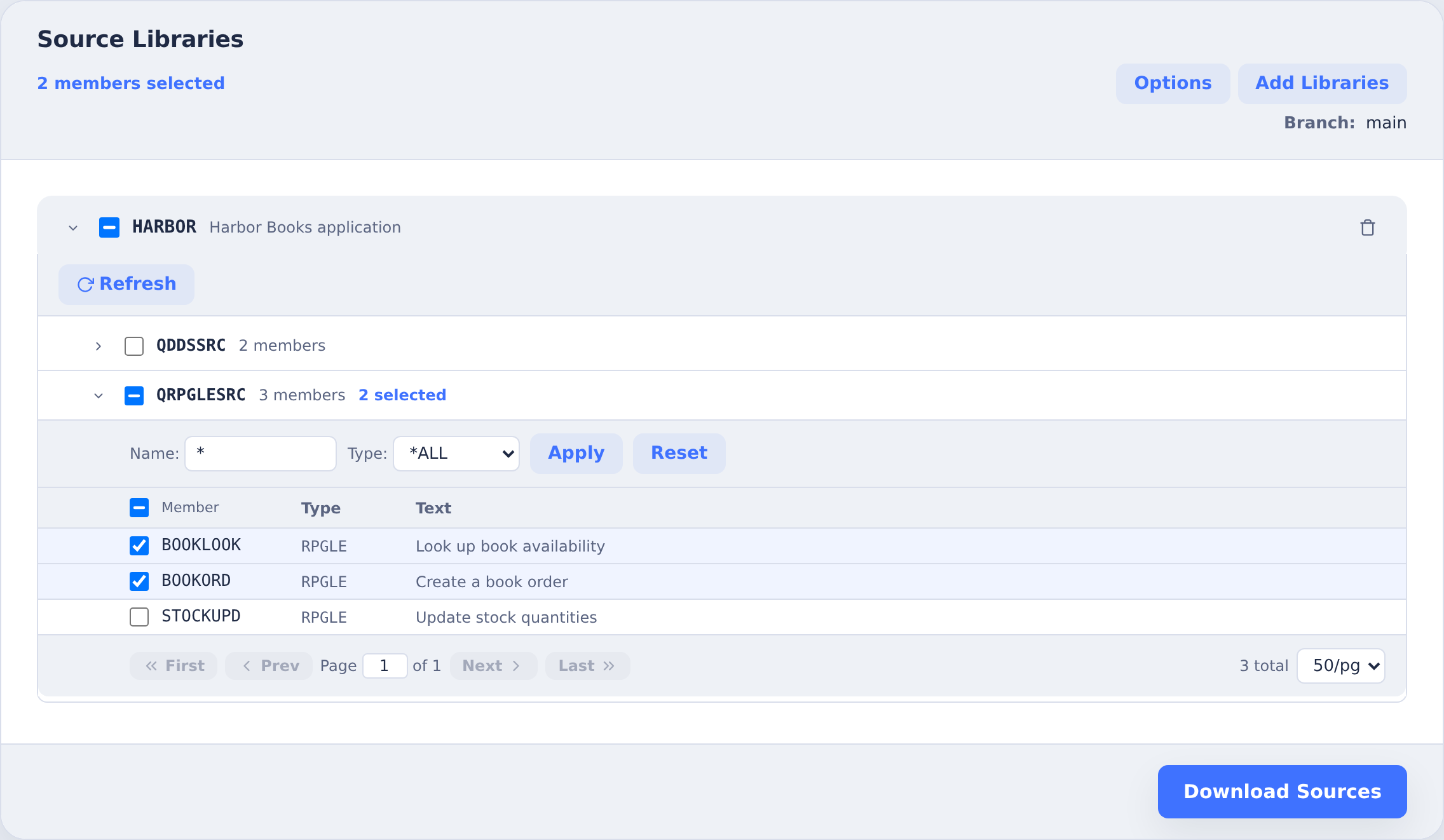Toggle the select-all Member header checkbox

(139, 508)
